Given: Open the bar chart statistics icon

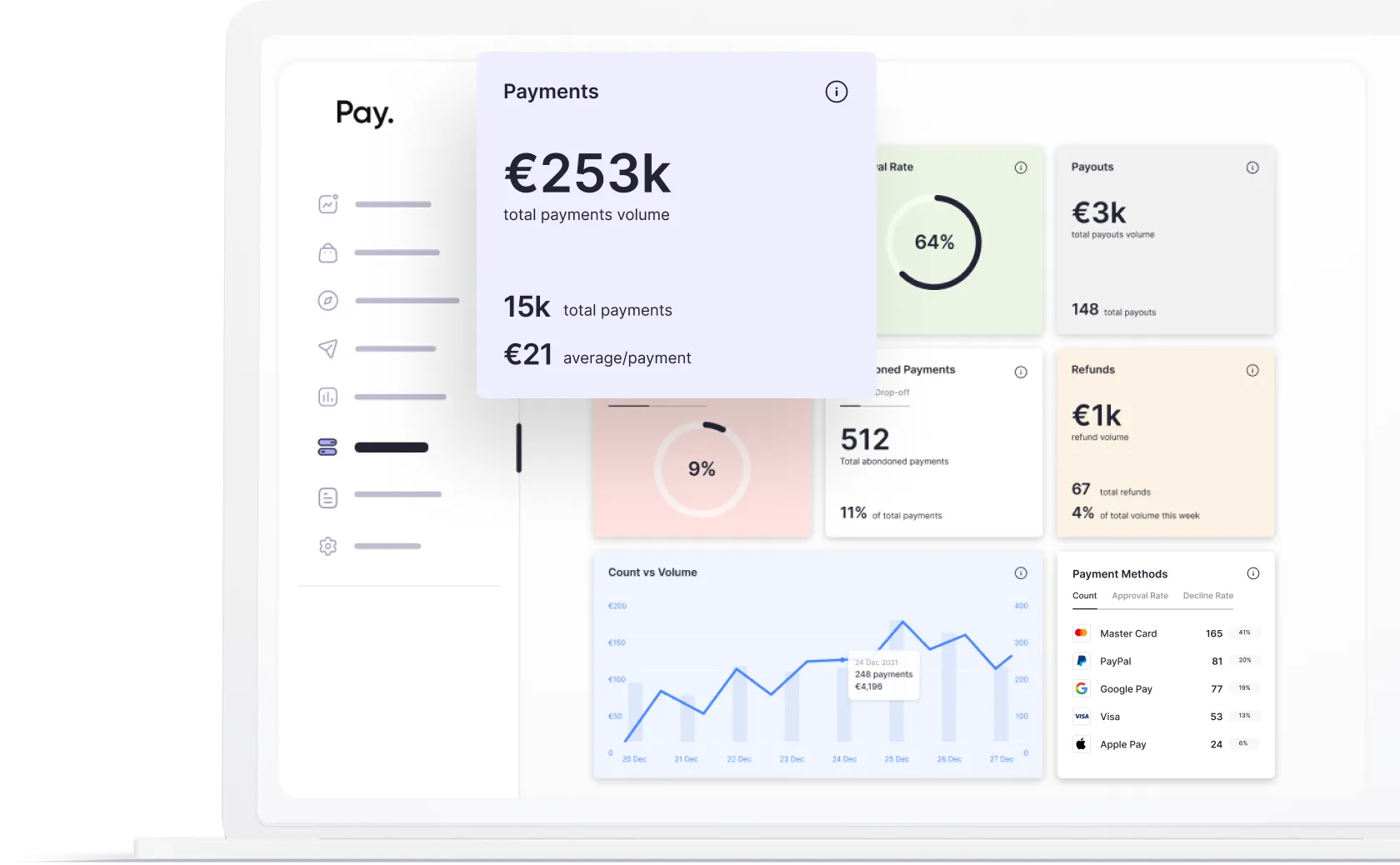Looking at the screenshot, I should tap(327, 397).
